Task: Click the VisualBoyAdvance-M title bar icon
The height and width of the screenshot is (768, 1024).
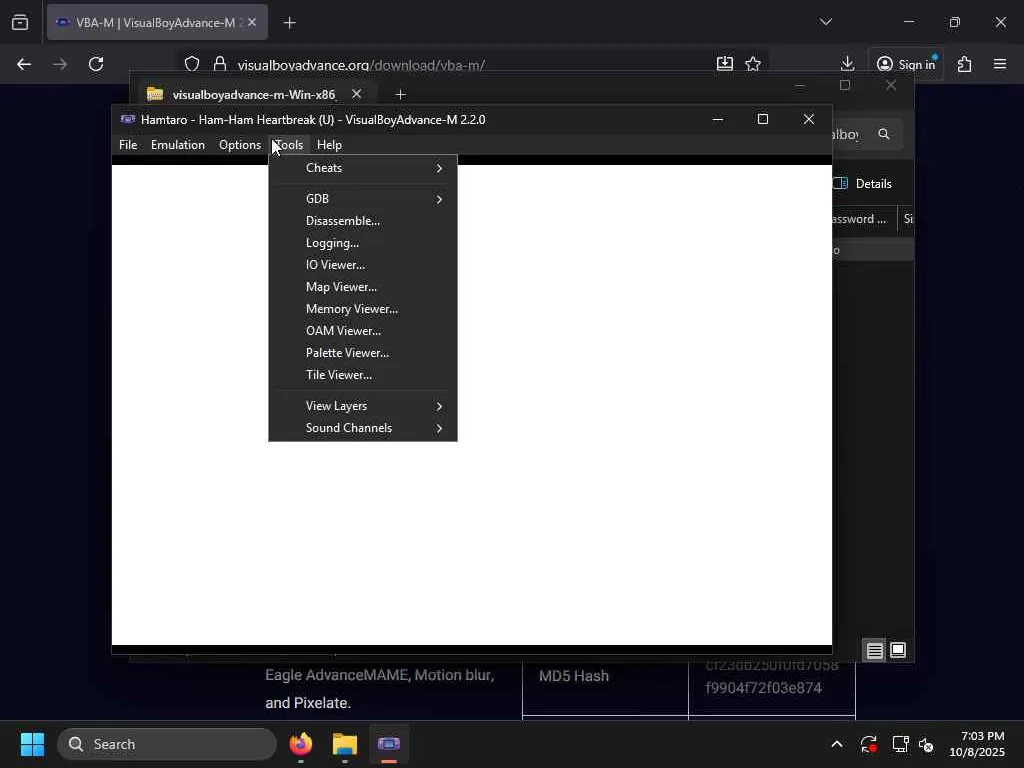Action: pyautogui.click(x=127, y=120)
